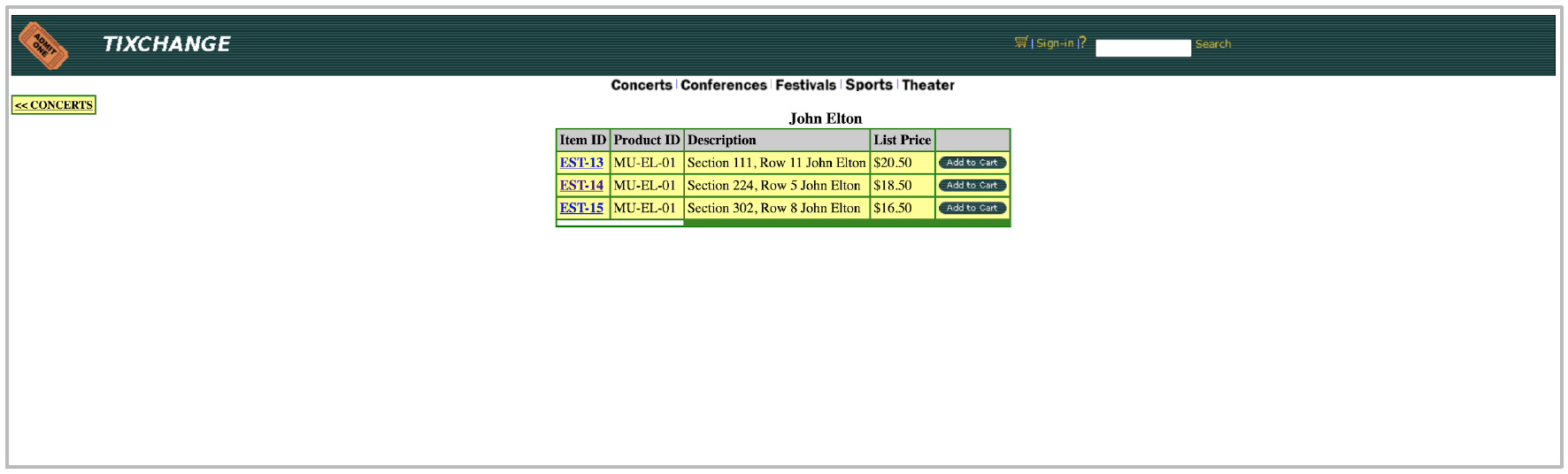
Task: Open the Concerts category
Action: tap(642, 85)
